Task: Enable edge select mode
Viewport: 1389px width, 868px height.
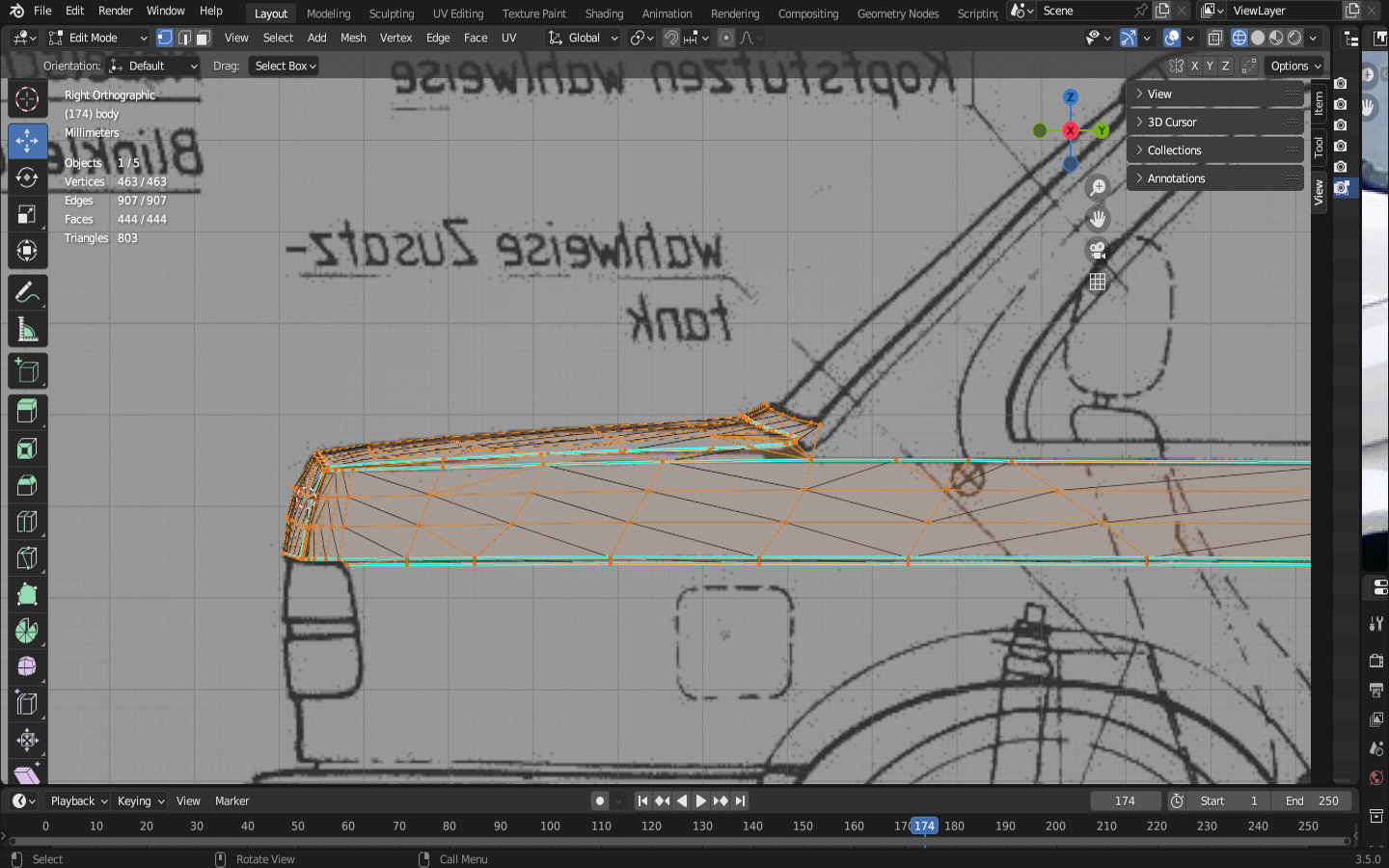Action: pos(184,38)
